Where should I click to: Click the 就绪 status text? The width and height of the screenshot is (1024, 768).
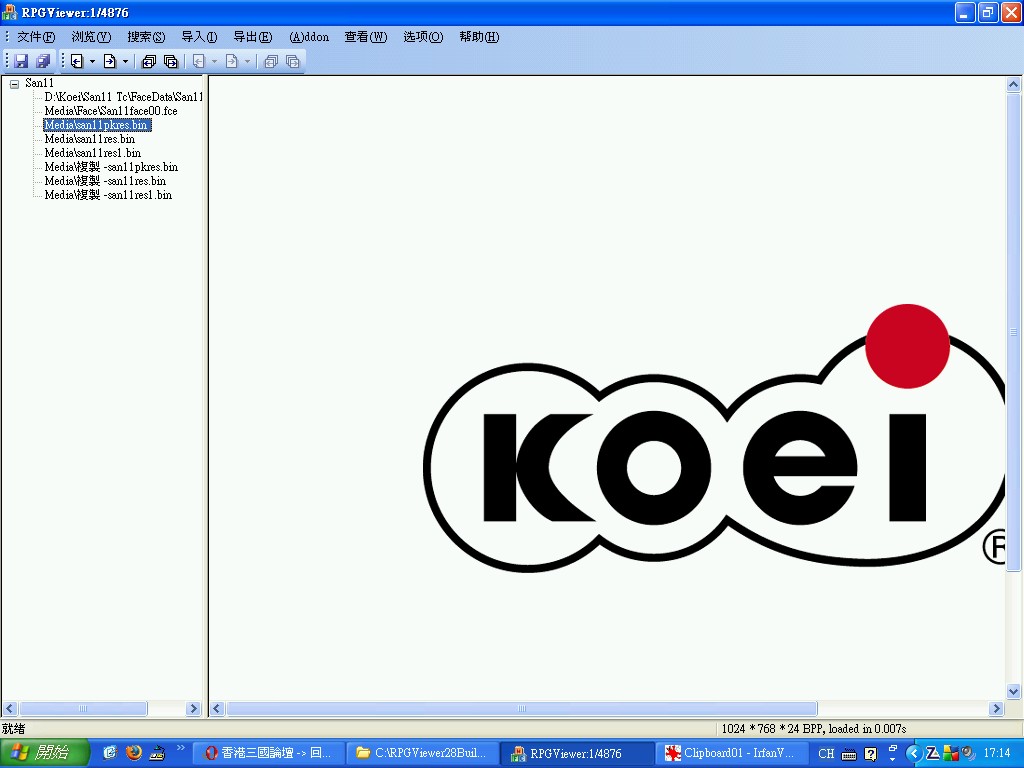14,729
